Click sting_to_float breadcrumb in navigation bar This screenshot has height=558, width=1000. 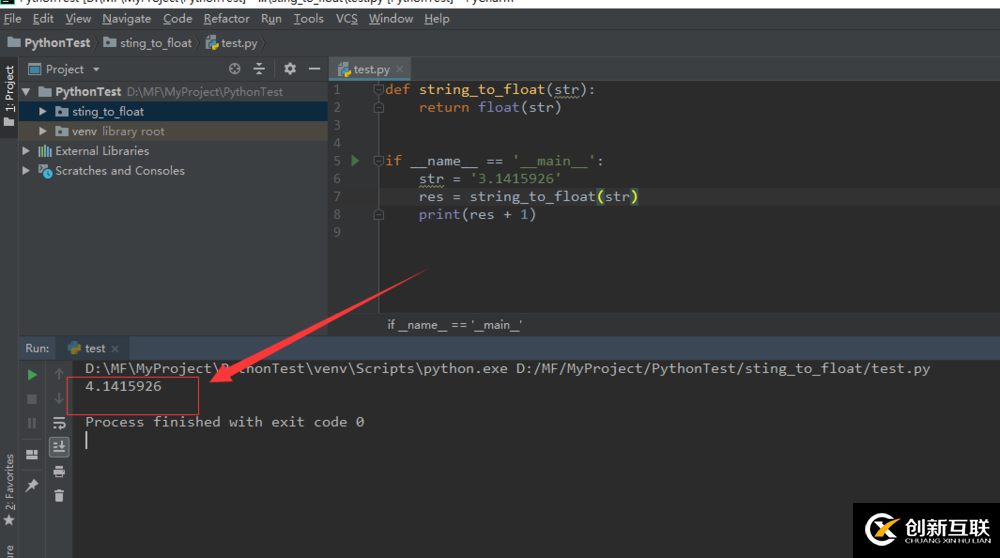click(147, 43)
